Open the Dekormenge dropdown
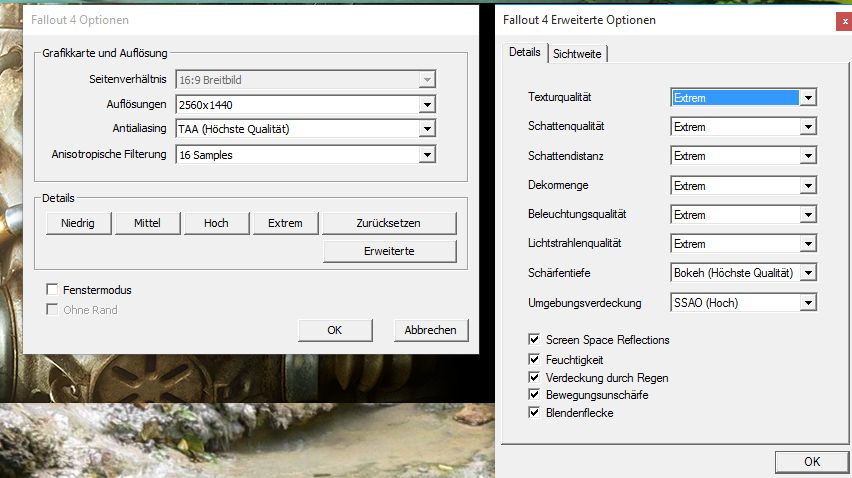Screen dimensions: 852x478 pos(743,185)
